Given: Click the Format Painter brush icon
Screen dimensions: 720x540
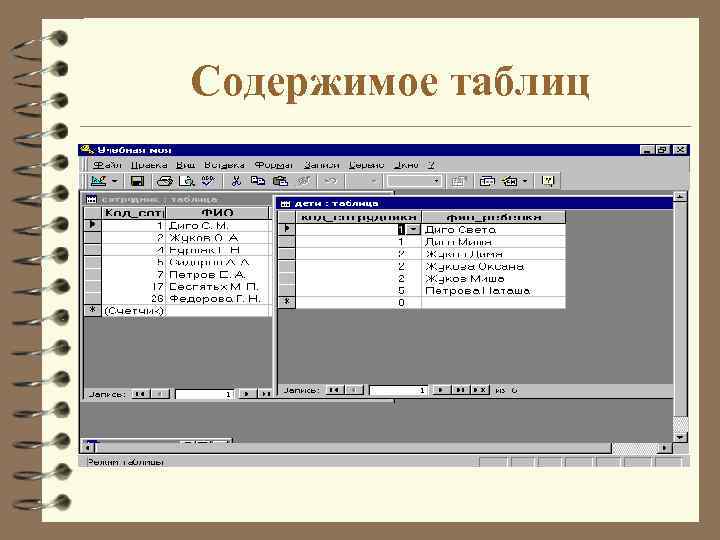Looking at the screenshot, I should 303,181.
